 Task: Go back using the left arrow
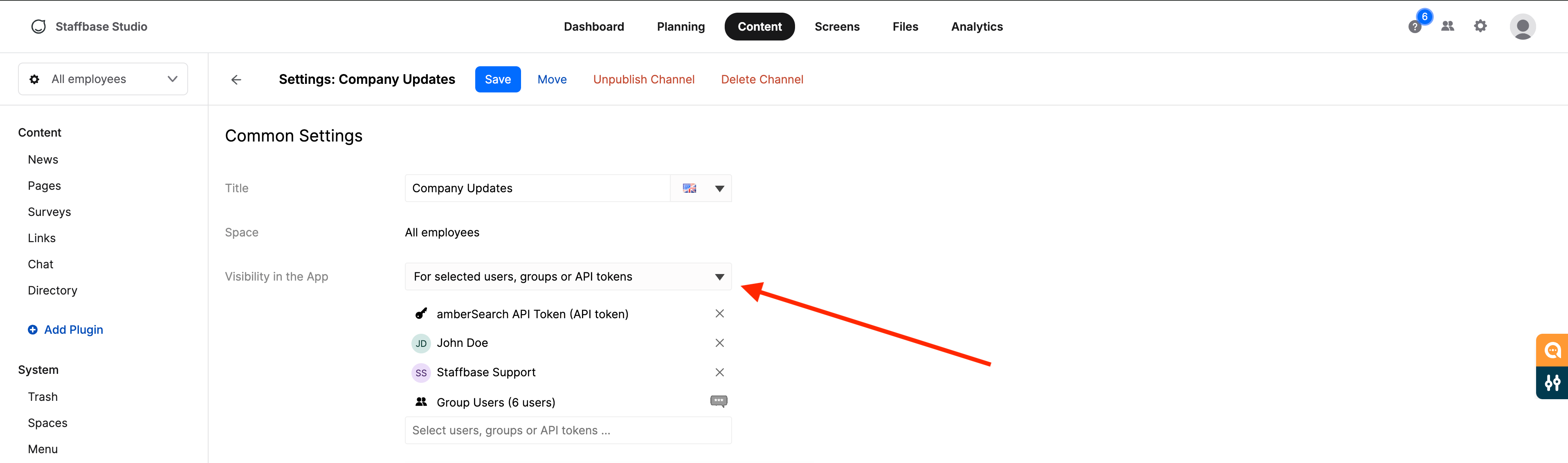(x=236, y=80)
